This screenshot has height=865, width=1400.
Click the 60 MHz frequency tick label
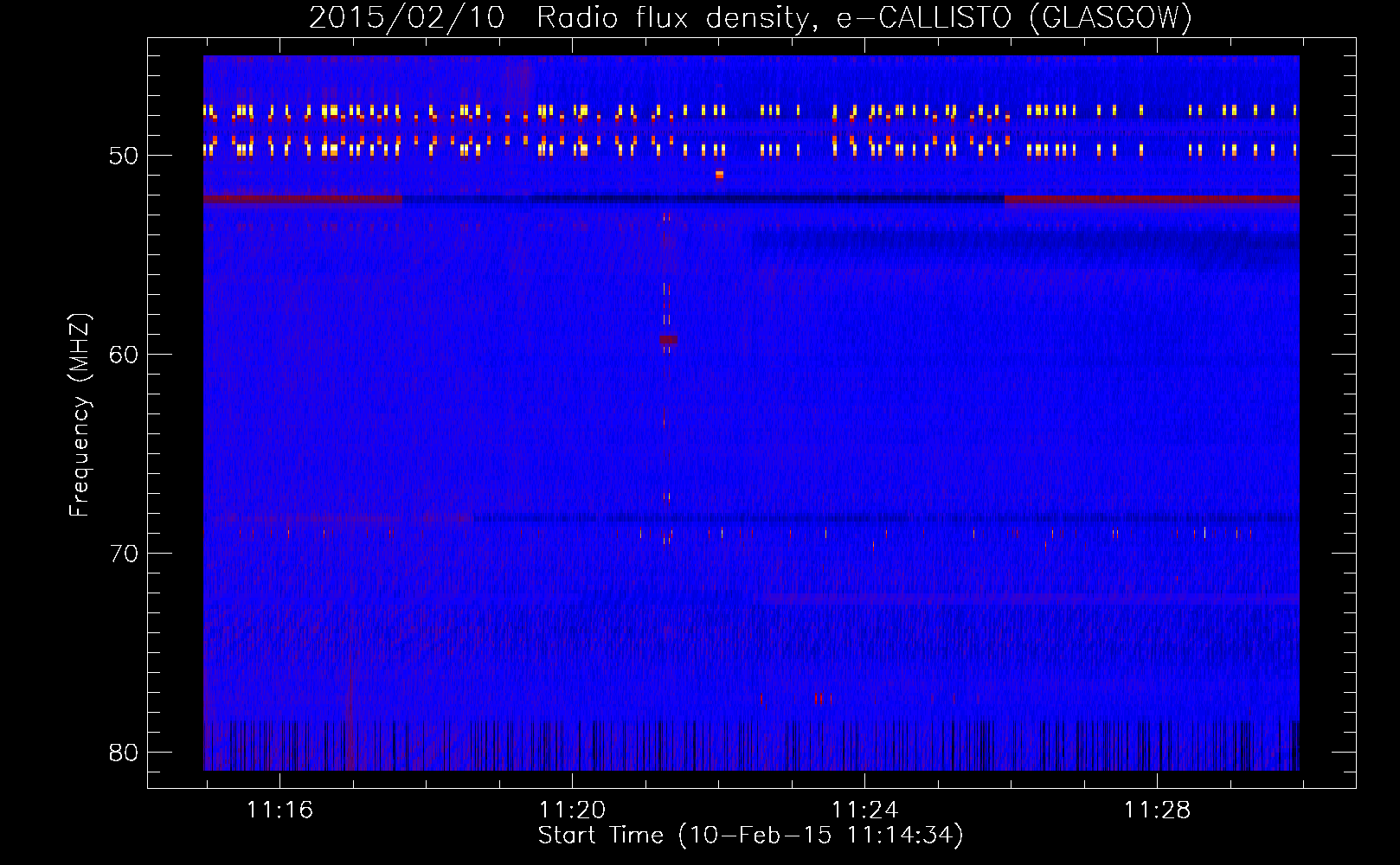point(124,355)
